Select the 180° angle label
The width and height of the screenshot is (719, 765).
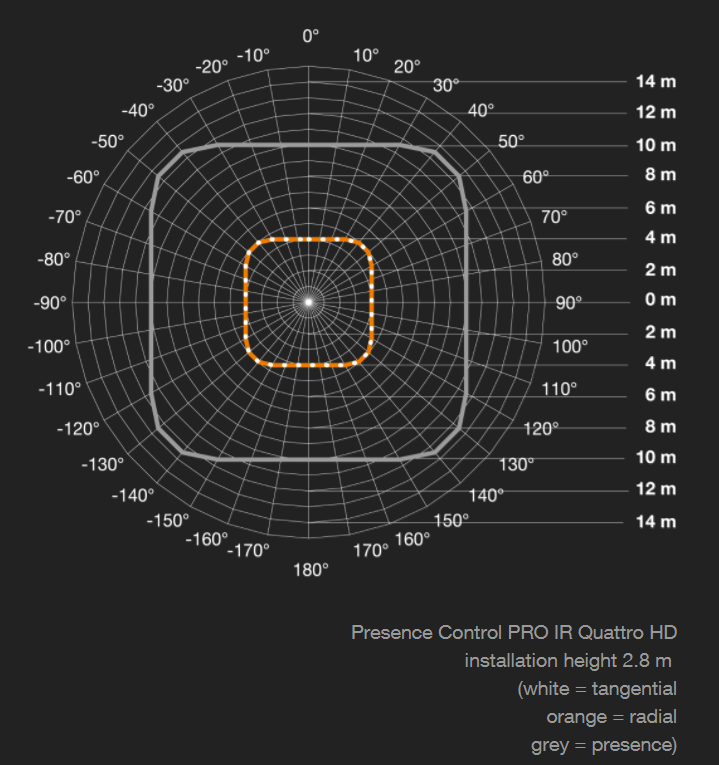point(311,570)
